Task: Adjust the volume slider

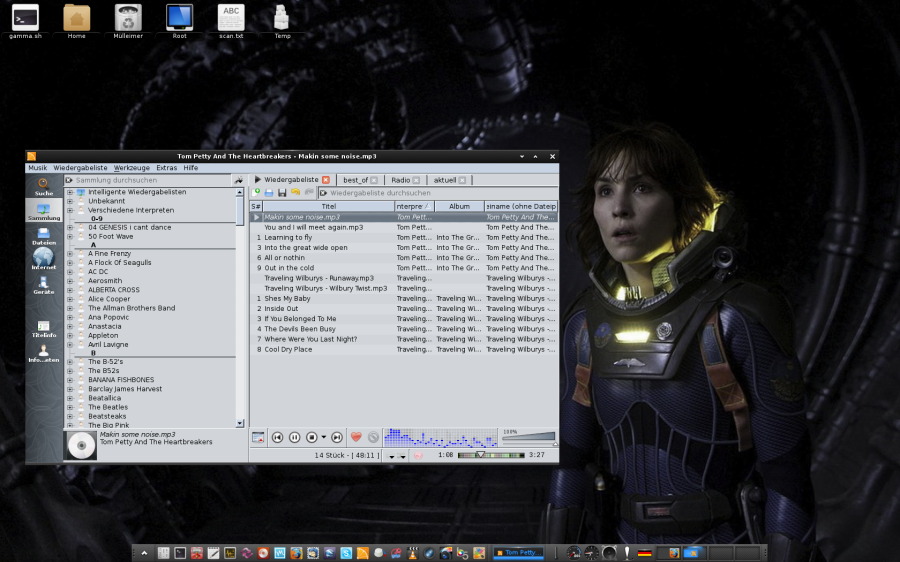Action: (529, 437)
